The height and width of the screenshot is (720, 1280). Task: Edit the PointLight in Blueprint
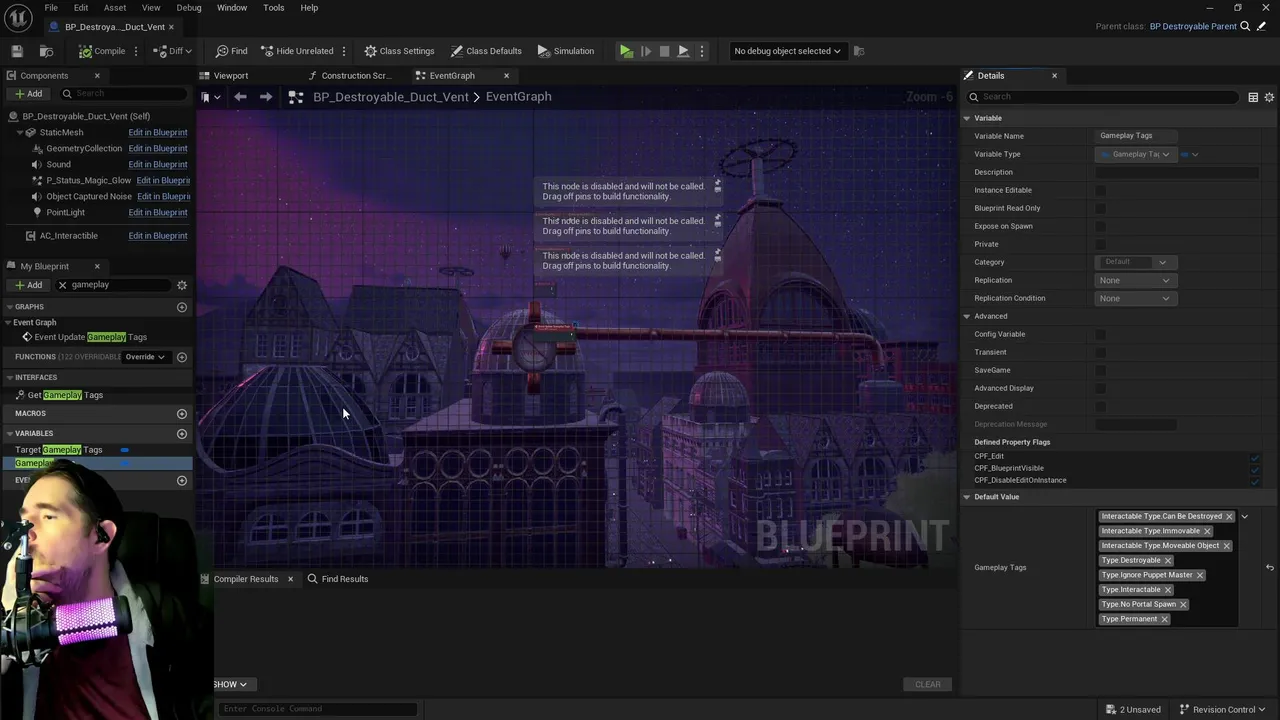(158, 212)
